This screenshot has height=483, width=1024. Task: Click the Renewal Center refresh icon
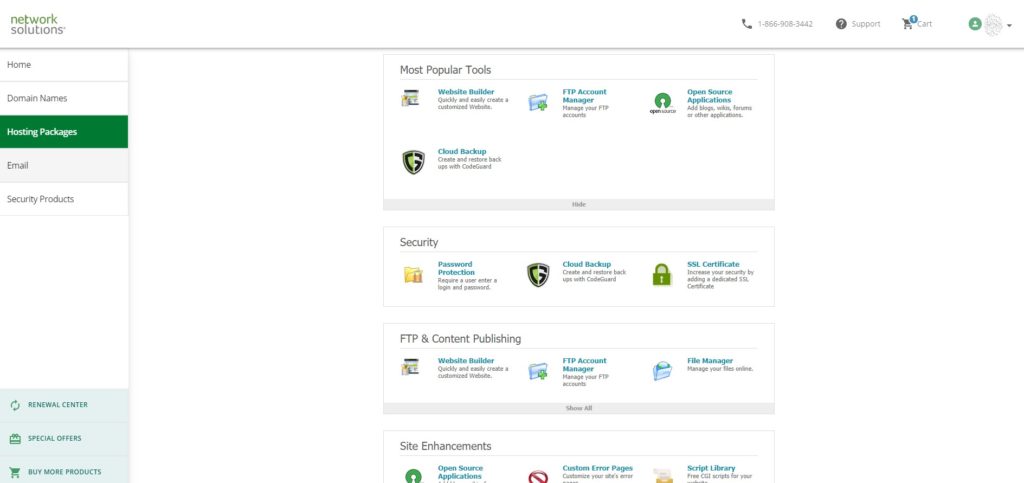click(16, 405)
